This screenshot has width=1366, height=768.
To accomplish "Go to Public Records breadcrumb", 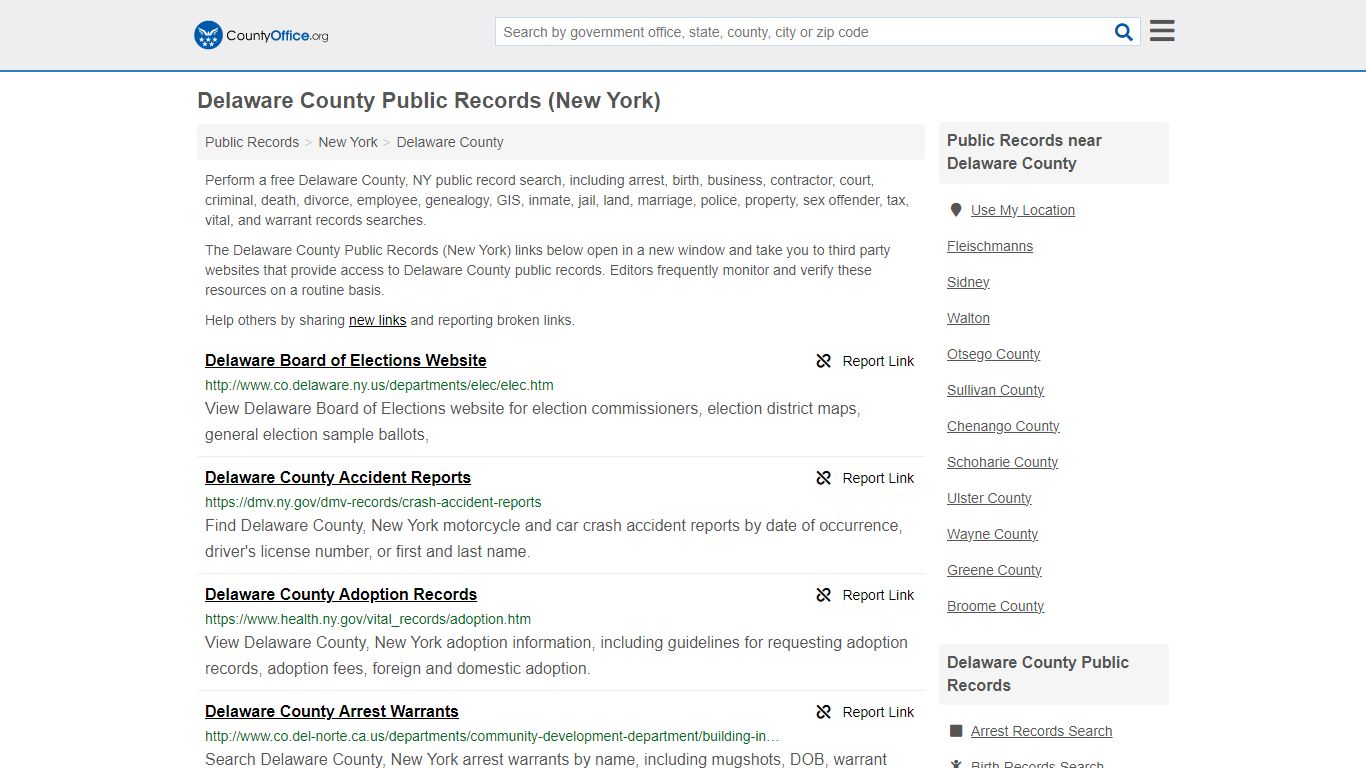I will (x=252, y=142).
